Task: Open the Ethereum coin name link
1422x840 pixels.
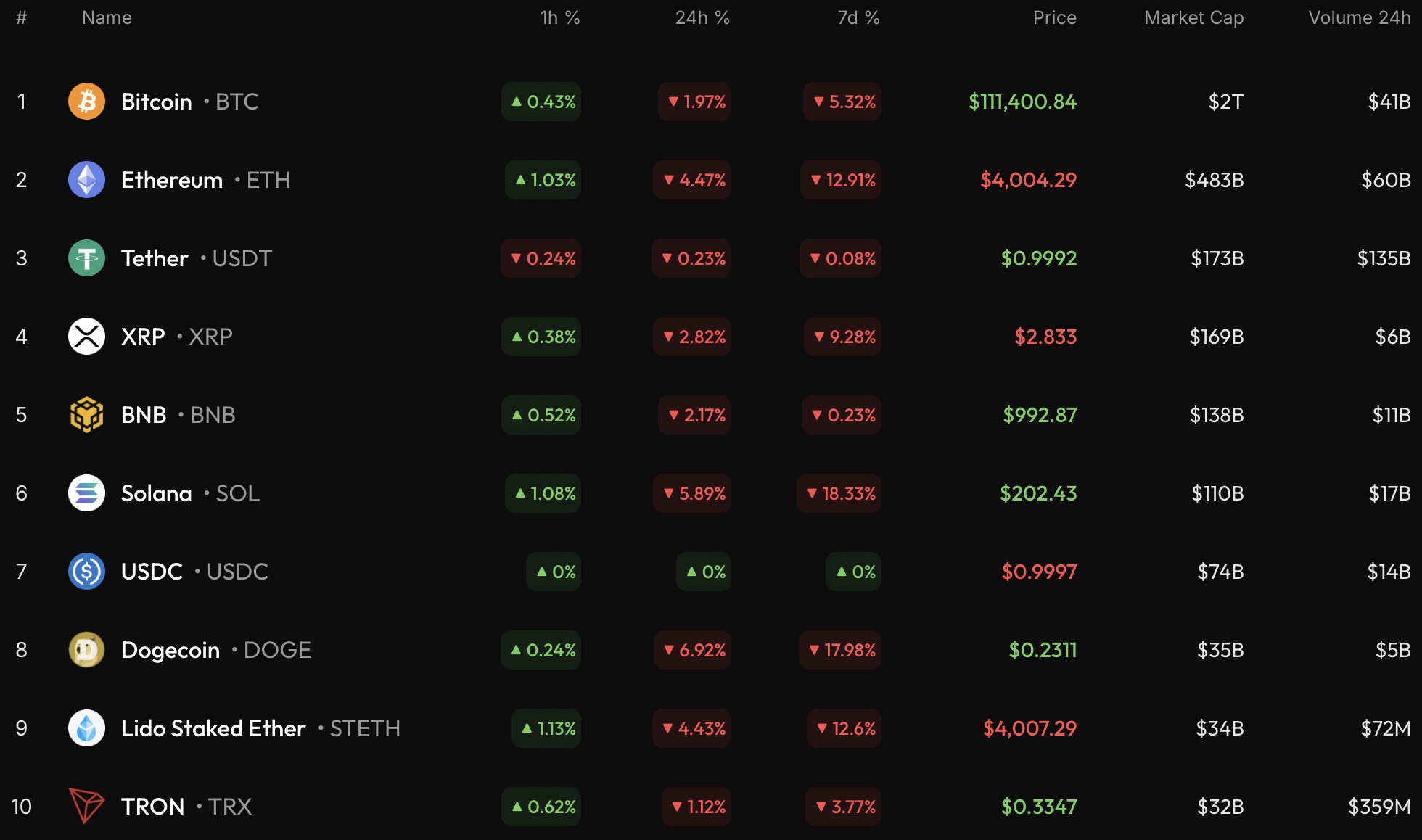Action: click(172, 180)
